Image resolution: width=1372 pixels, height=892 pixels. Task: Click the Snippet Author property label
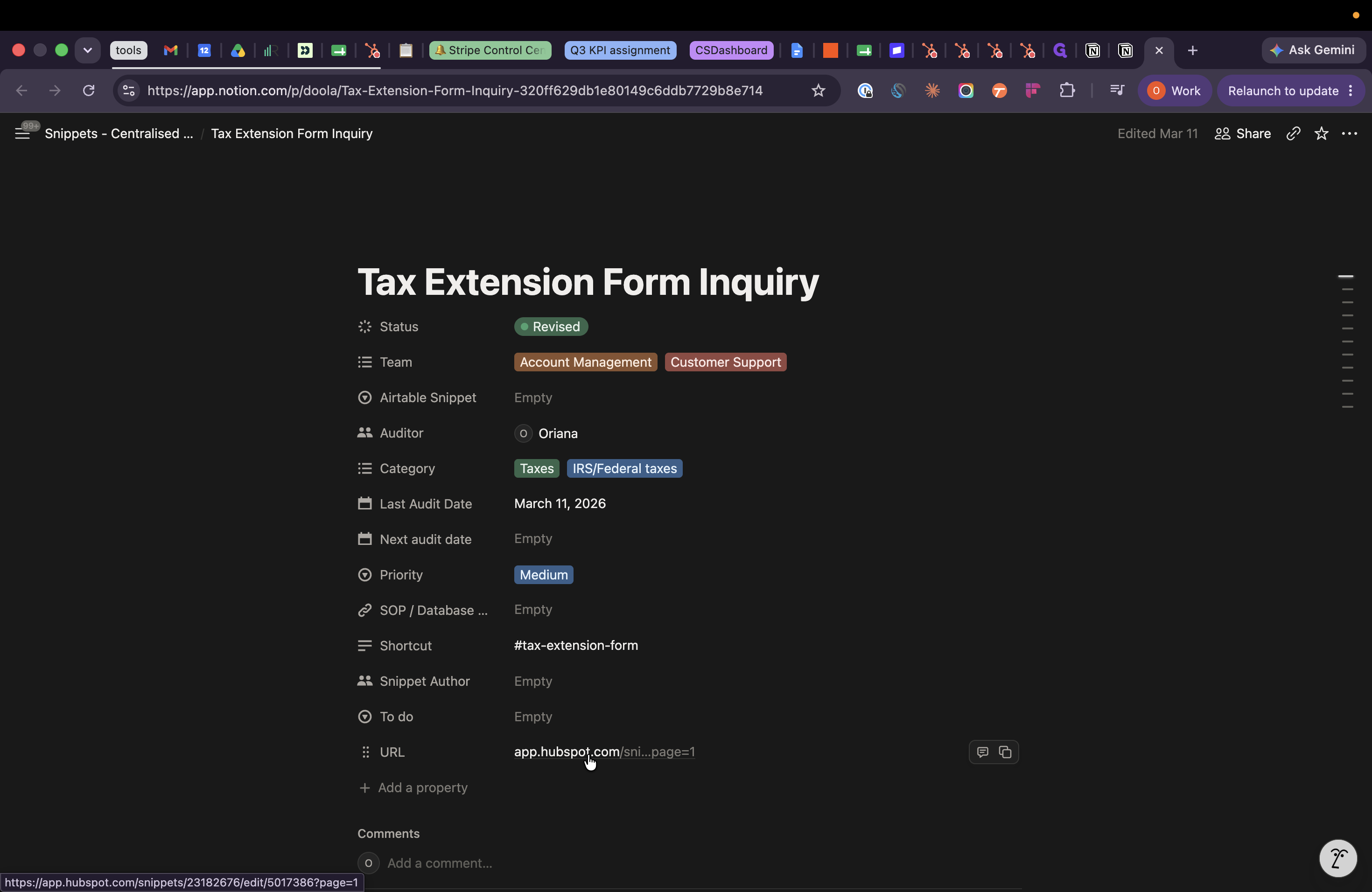coord(425,681)
